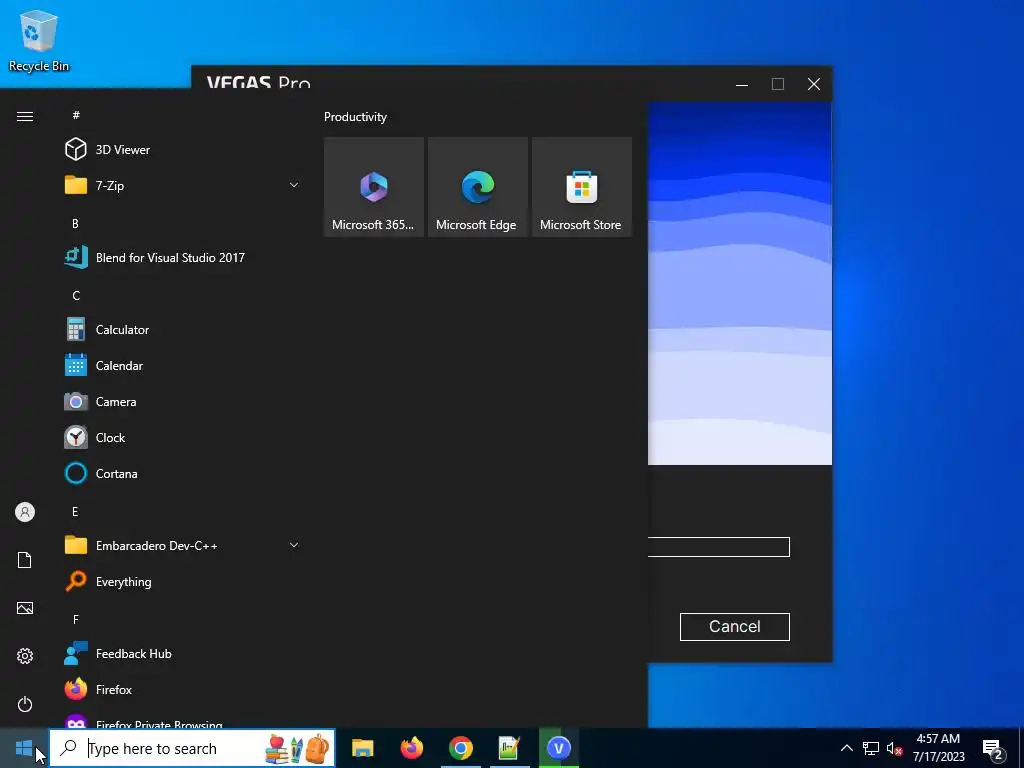Open the Microsoft Edge tile
The image size is (1024, 768).
click(x=477, y=187)
